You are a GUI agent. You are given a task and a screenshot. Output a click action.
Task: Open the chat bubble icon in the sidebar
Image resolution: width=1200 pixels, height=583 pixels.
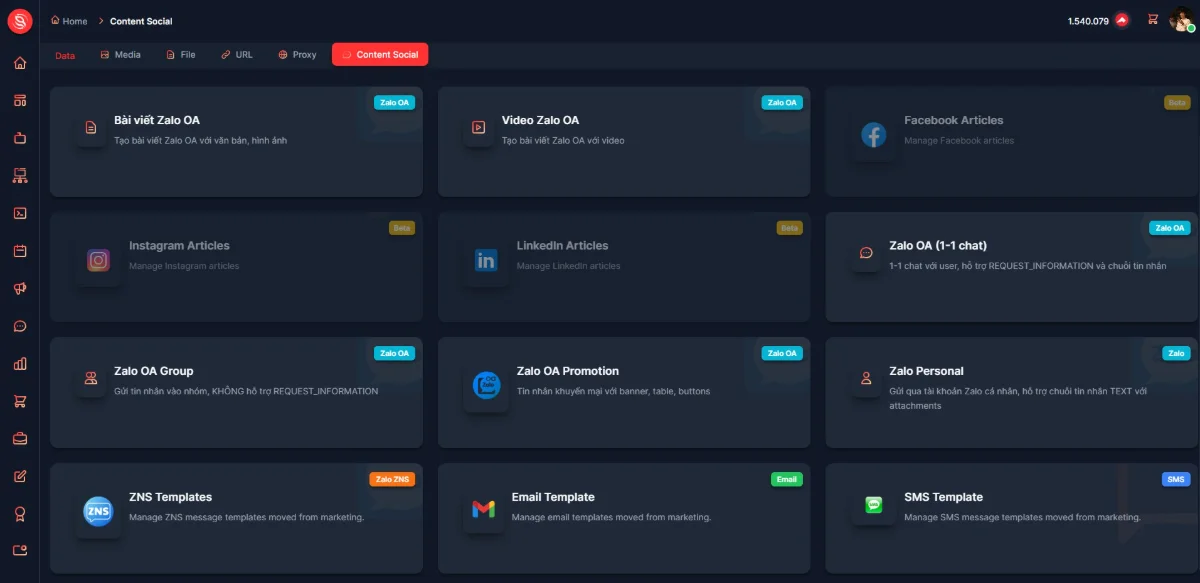[x=19, y=326]
